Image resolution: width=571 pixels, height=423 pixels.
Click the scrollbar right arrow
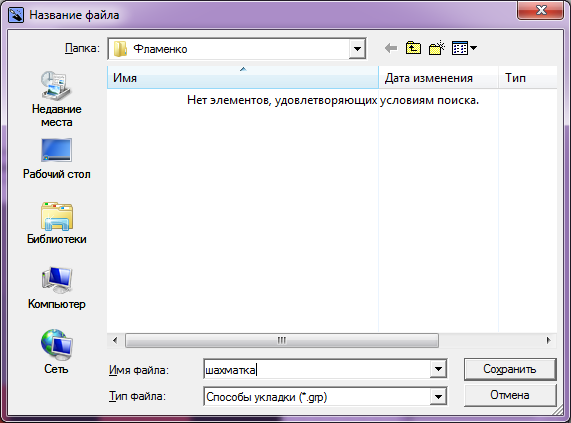[548, 341]
